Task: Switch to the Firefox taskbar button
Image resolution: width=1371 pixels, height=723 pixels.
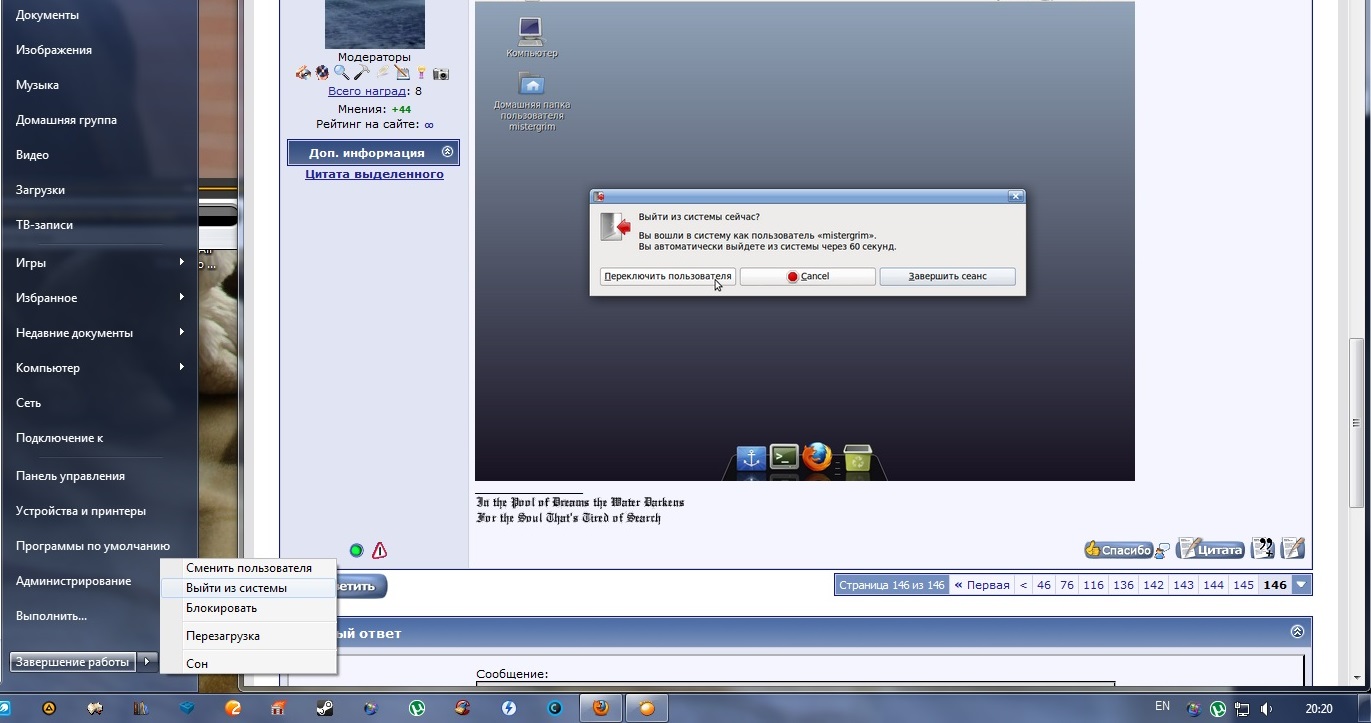Action: (600, 708)
